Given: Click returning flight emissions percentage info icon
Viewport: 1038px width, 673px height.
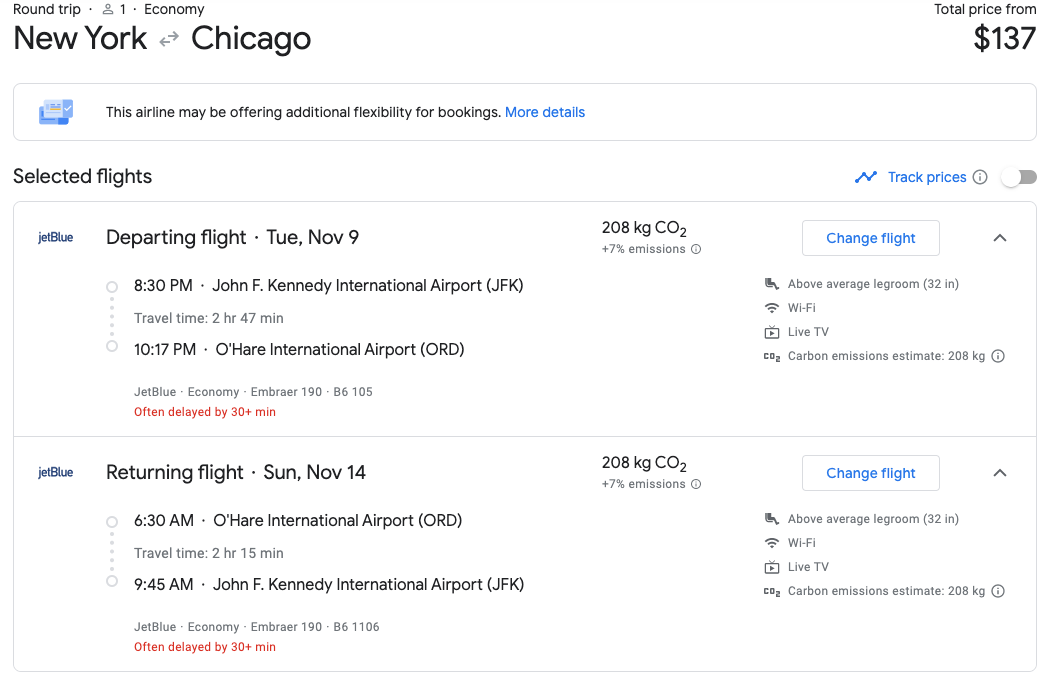Looking at the screenshot, I should tap(696, 484).
